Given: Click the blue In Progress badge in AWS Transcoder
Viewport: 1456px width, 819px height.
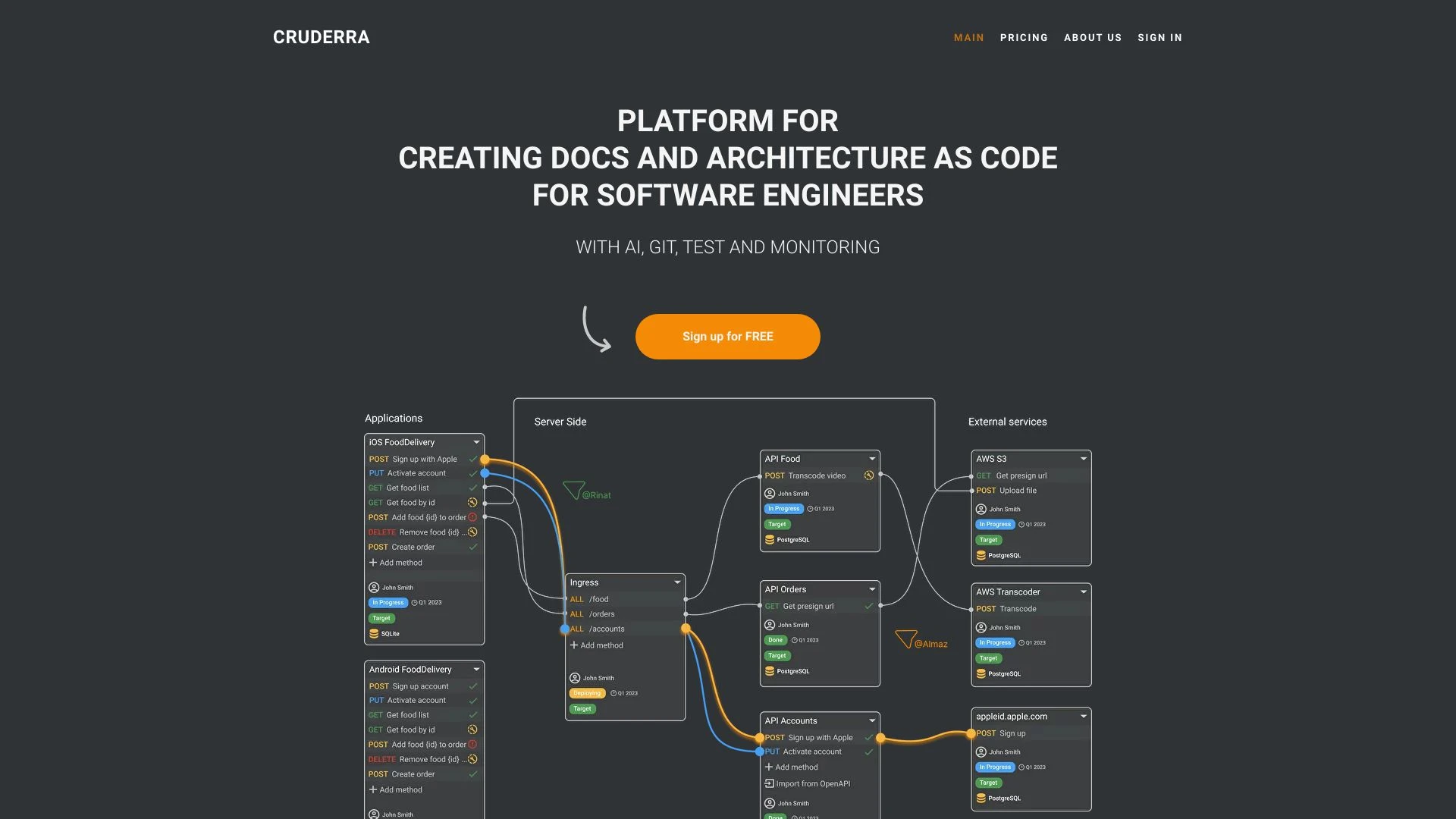Looking at the screenshot, I should coord(995,642).
